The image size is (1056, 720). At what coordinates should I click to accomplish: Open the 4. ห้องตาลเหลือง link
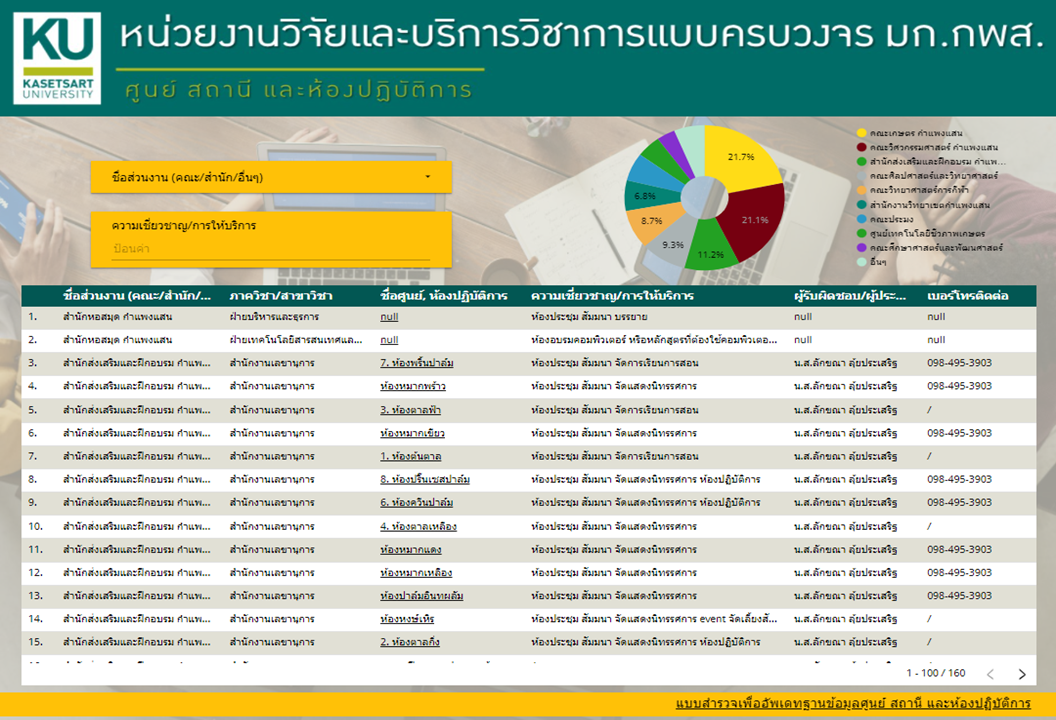[418, 527]
